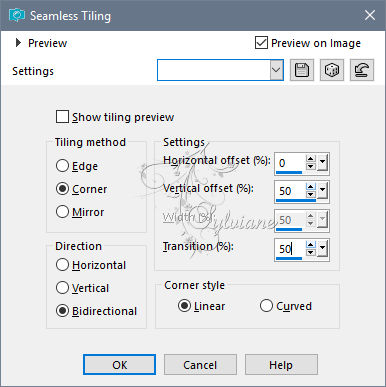Click inside the Horizontal offset value field

pyautogui.click(x=290, y=163)
